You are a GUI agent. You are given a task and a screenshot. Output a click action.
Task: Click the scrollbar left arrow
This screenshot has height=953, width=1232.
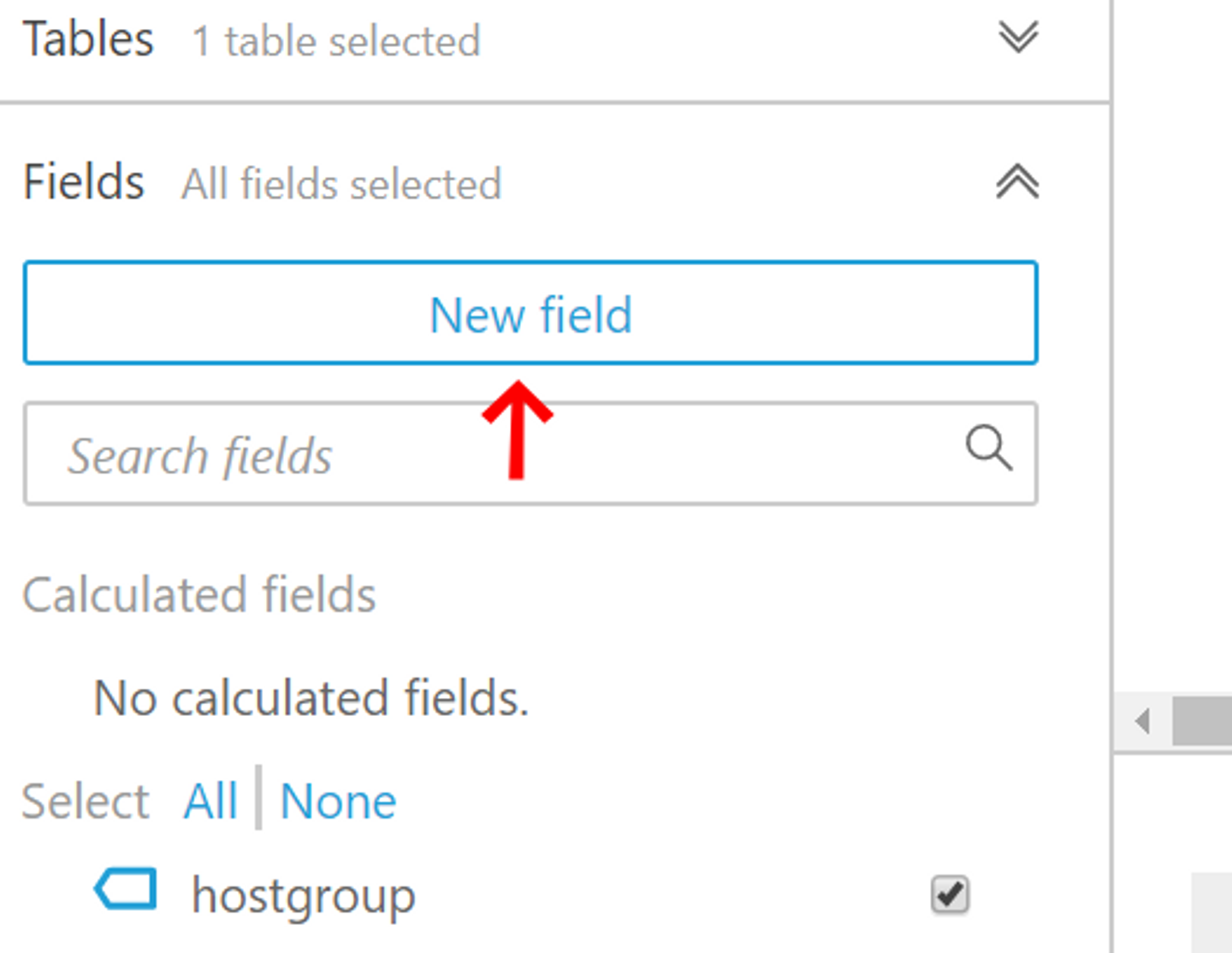pyautogui.click(x=1141, y=721)
